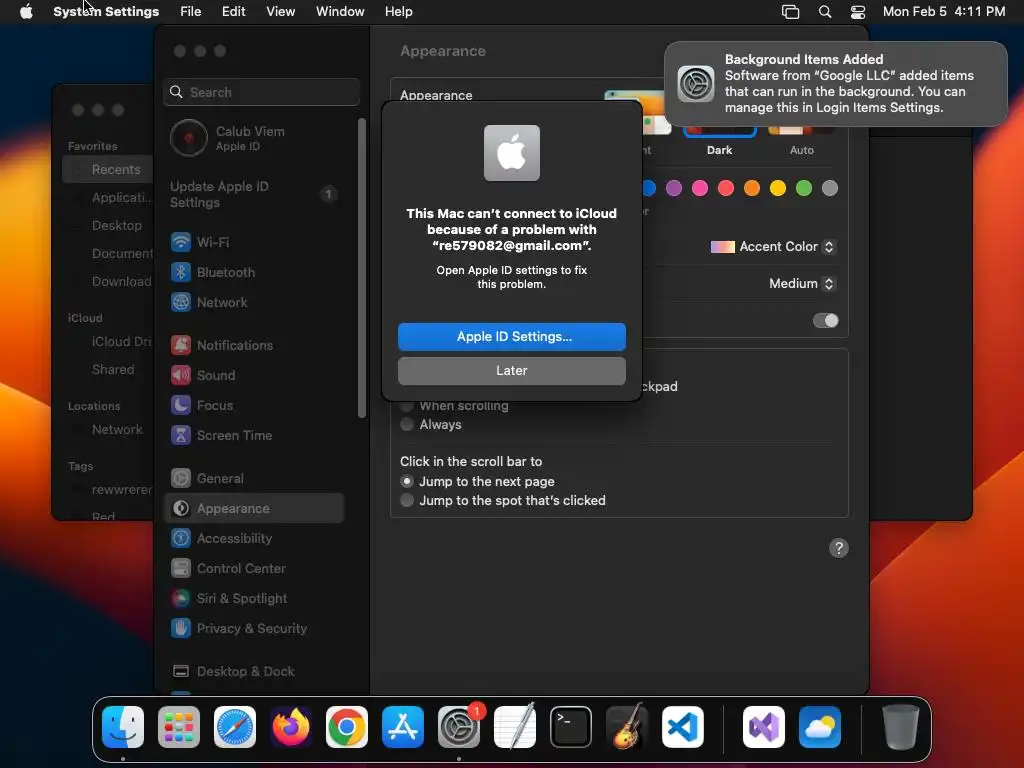Launch Google Chrome from the Dock
This screenshot has width=1024, height=768.
tap(347, 727)
